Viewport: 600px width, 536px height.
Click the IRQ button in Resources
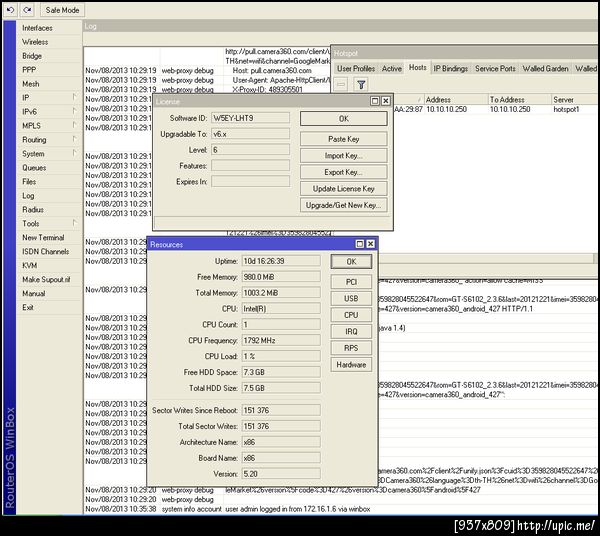coord(351,331)
